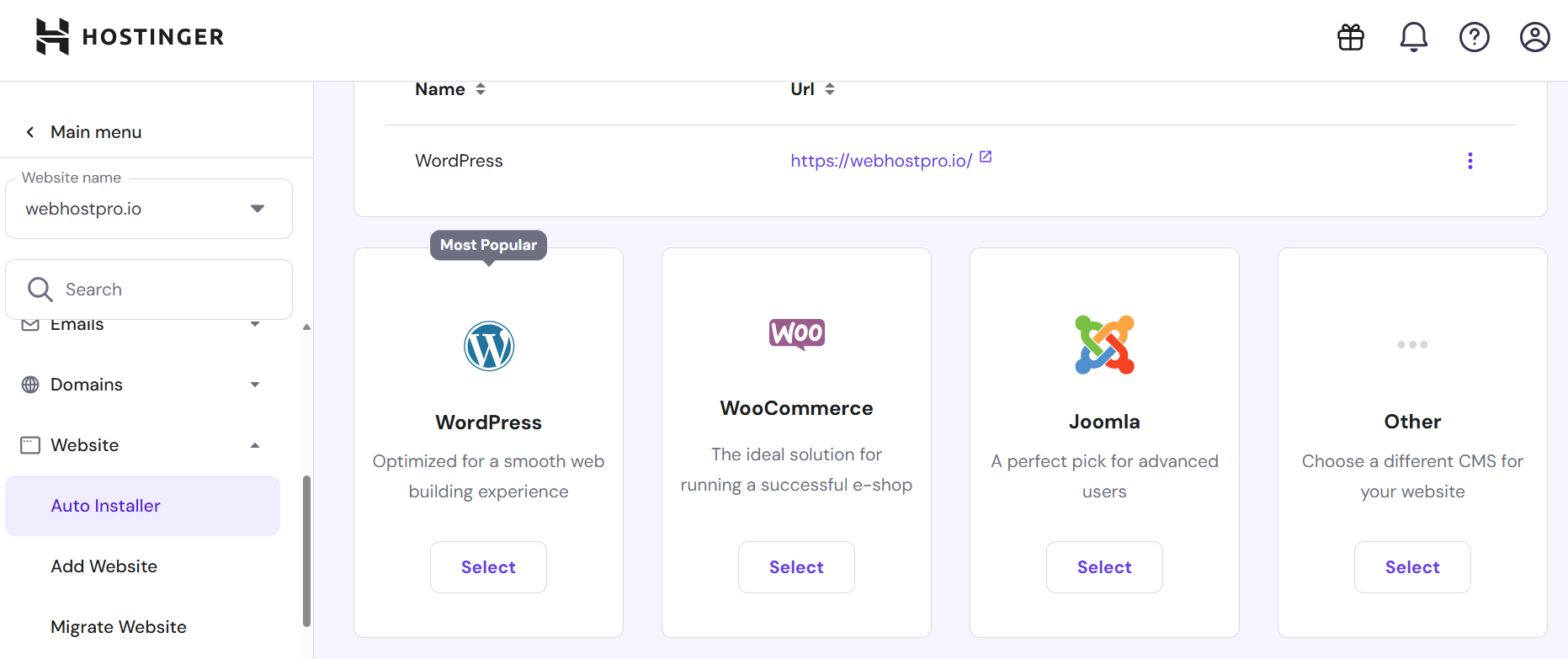Image resolution: width=1568 pixels, height=659 pixels.
Task: Collapse the Website section arrow
Action: coord(255,445)
